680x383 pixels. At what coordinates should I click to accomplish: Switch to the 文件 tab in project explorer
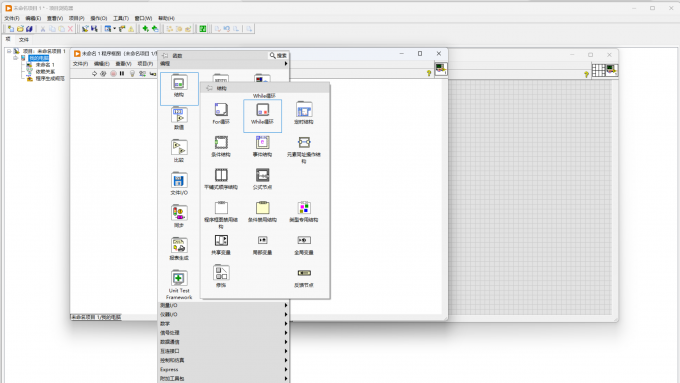[x=23, y=40]
